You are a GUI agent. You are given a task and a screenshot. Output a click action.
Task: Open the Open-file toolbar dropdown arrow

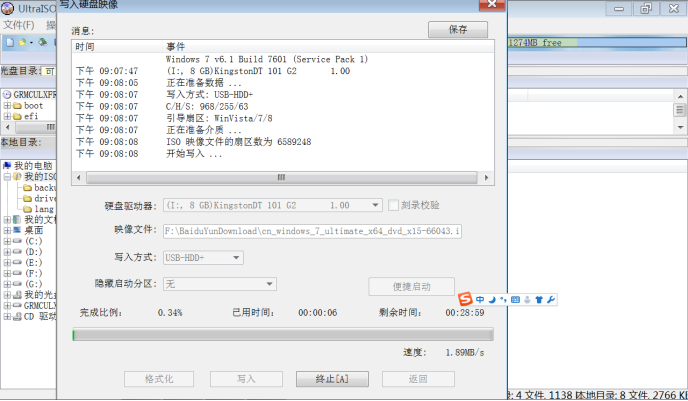(x=32, y=43)
